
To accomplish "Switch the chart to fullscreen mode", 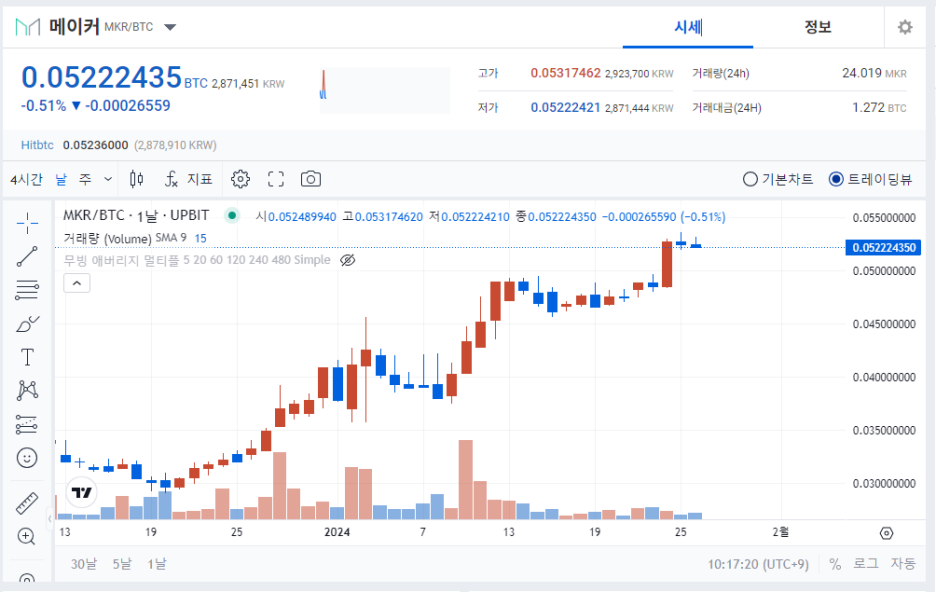I will (276, 179).
